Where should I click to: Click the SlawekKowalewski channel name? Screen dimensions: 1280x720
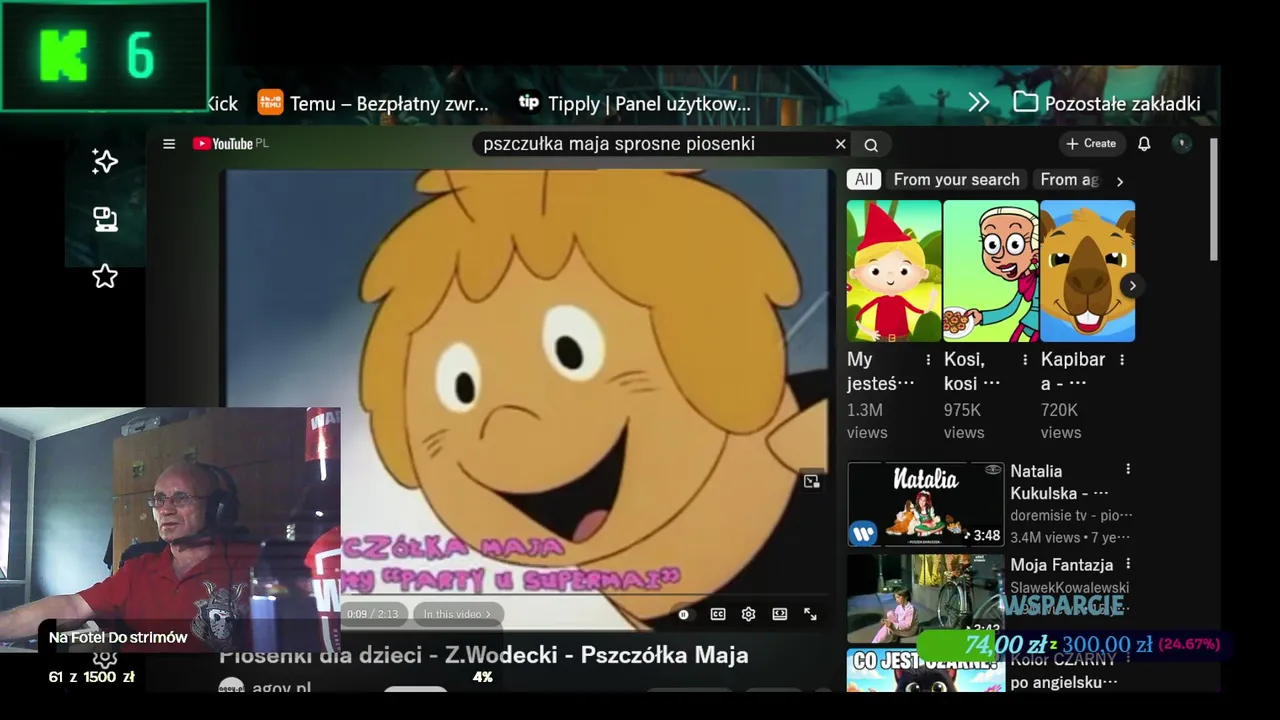click(x=1070, y=588)
